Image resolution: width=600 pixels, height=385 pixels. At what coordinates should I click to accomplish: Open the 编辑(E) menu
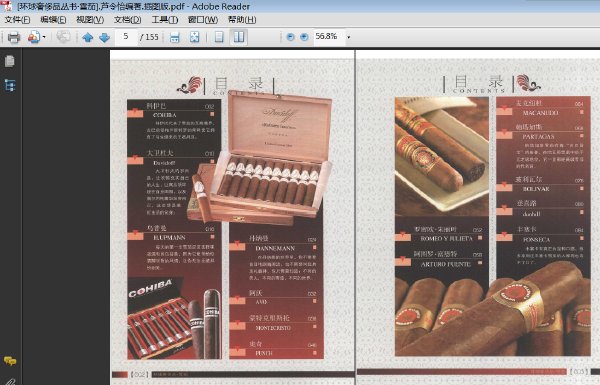coord(53,20)
